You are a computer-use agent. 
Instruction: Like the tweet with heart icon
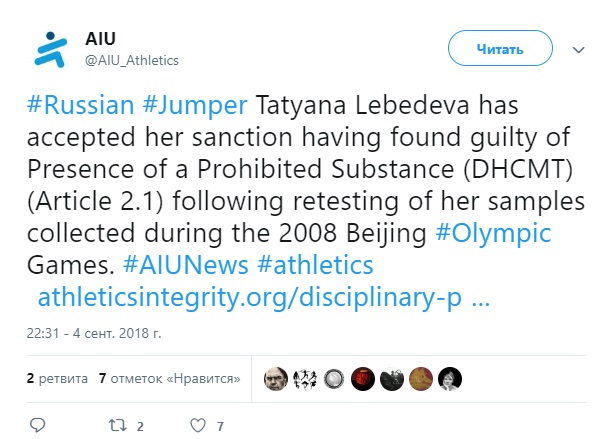pos(198,425)
